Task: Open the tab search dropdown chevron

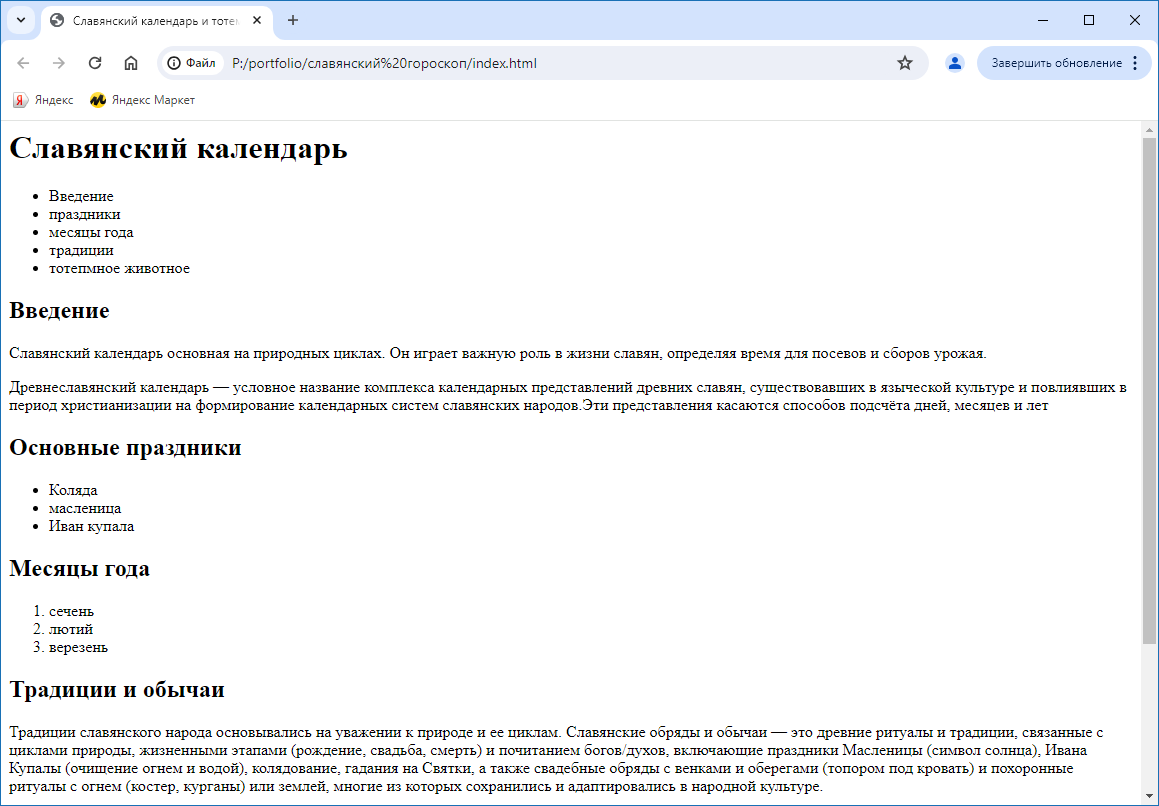Action: pyautogui.click(x=20, y=20)
